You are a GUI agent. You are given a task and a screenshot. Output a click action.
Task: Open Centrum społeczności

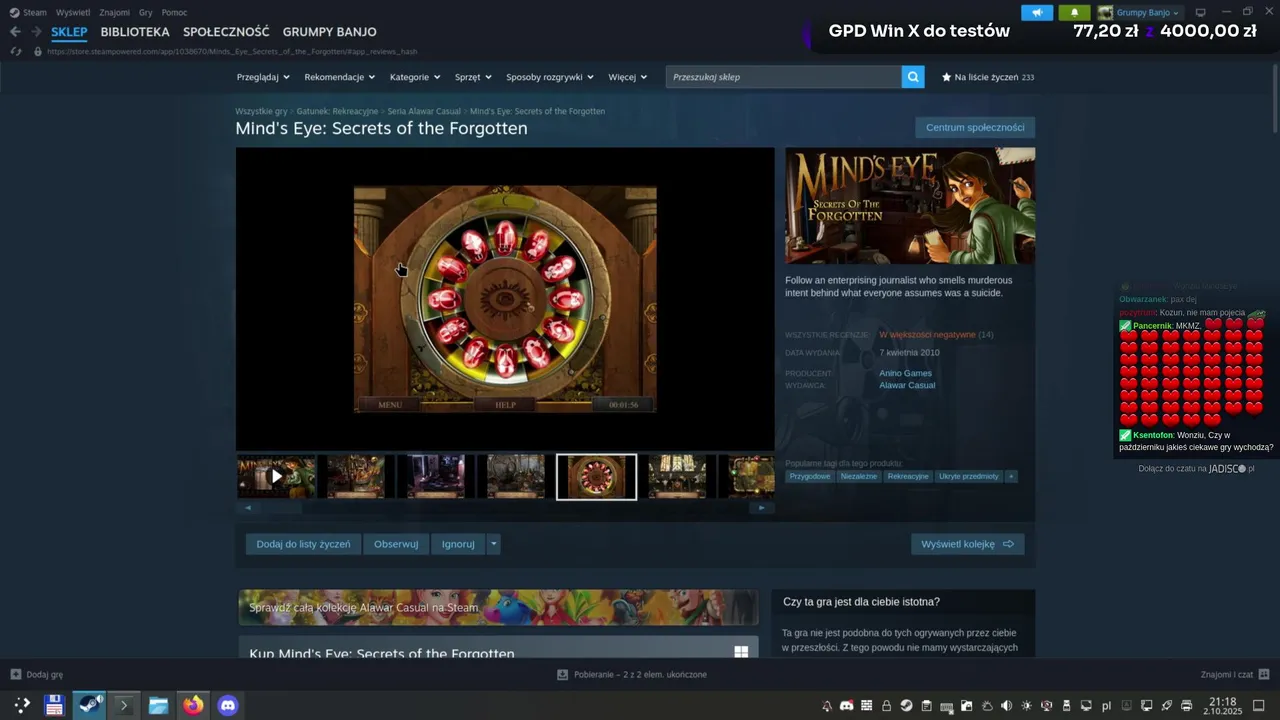(975, 127)
